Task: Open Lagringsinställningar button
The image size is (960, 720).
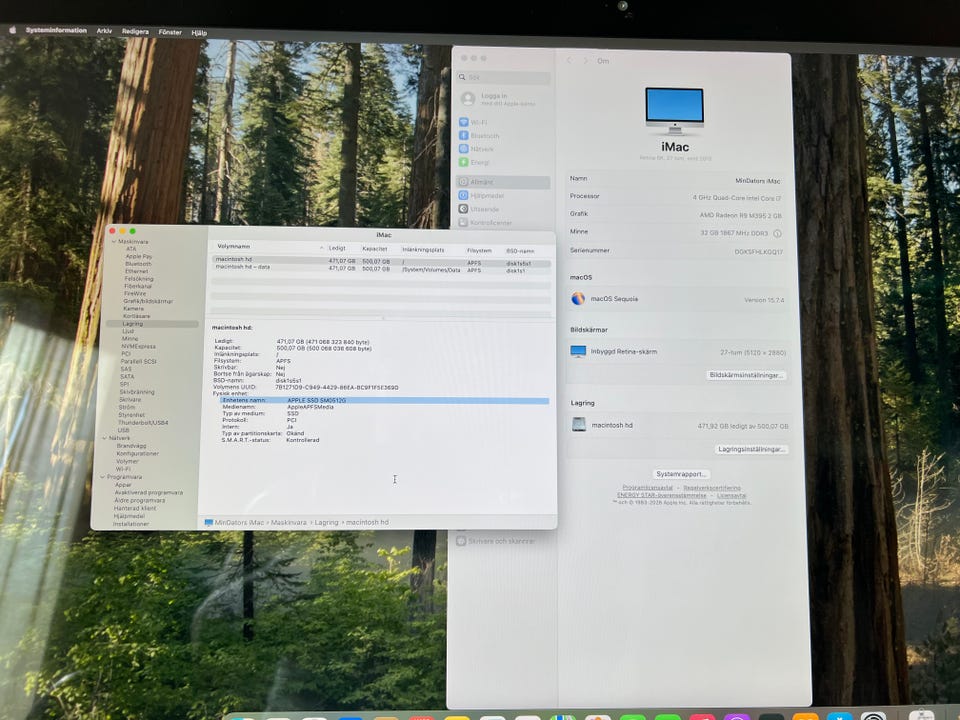Action: point(751,449)
